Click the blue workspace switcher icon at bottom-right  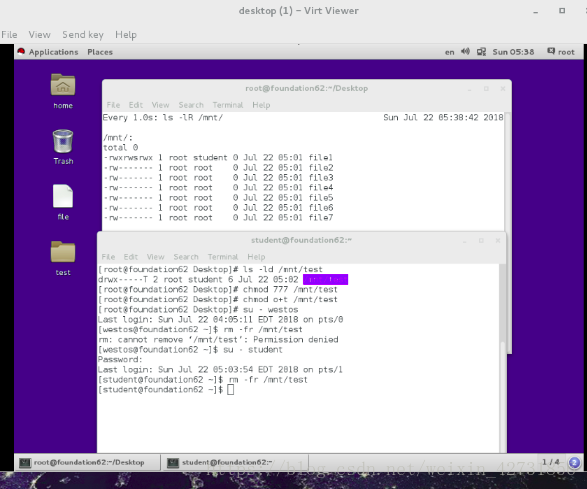[574, 463]
